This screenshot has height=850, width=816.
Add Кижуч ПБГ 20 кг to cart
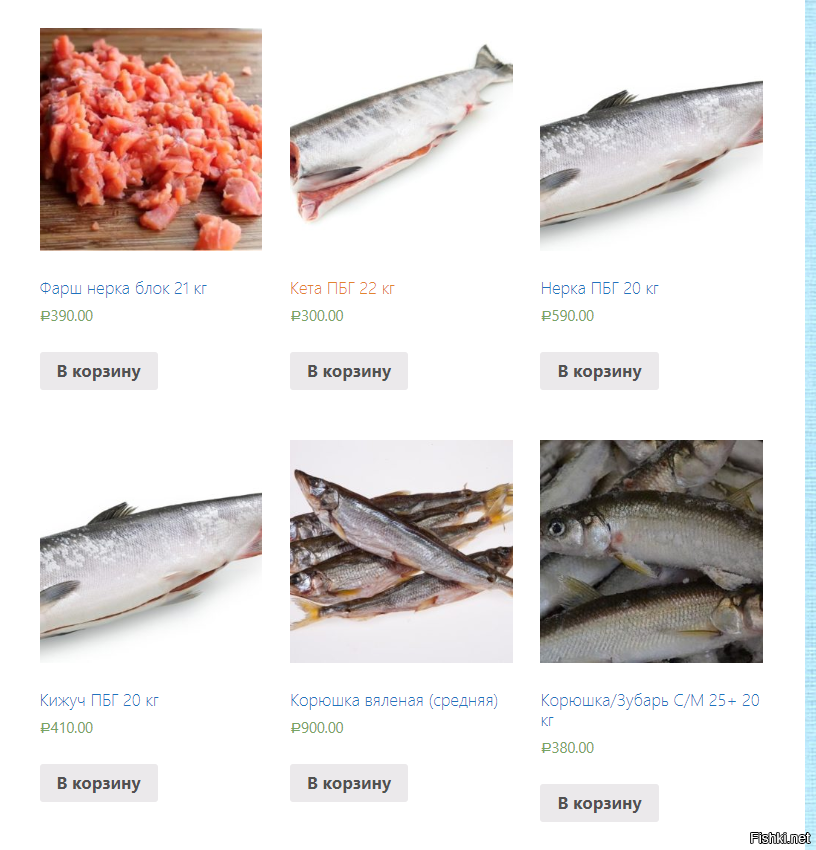tap(99, 783)
